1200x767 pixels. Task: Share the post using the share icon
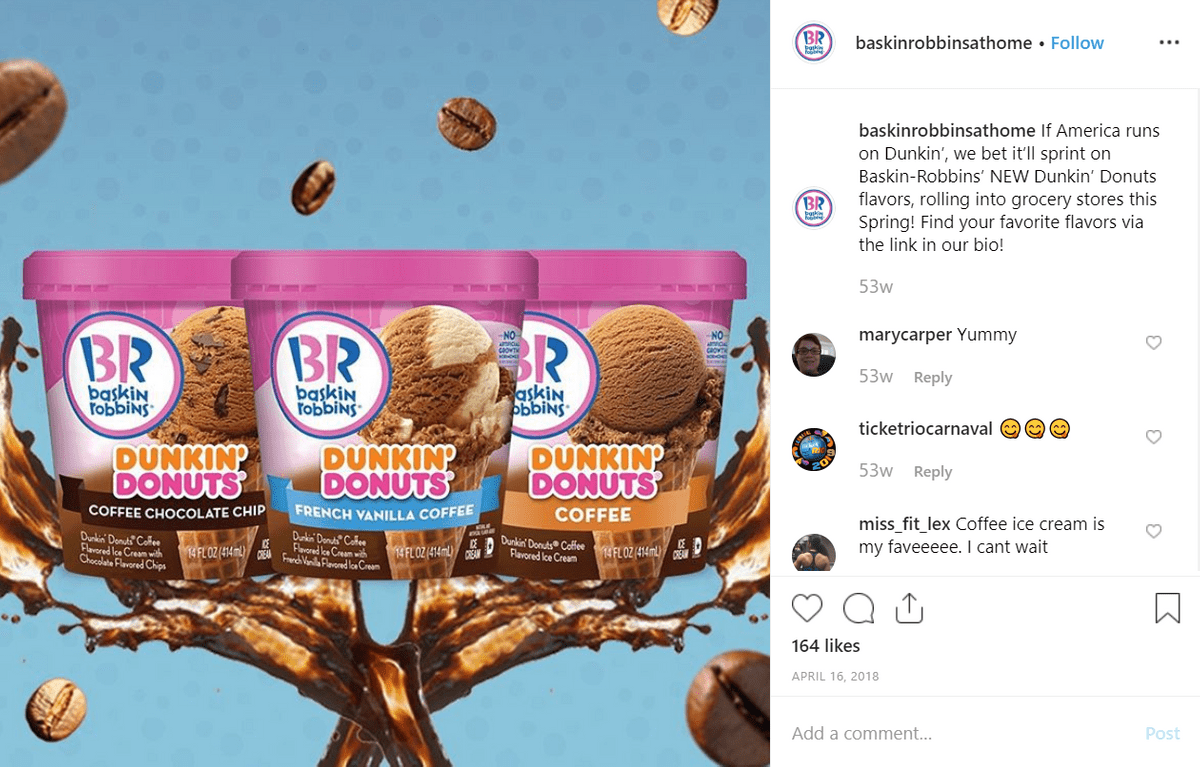point(908,607)
